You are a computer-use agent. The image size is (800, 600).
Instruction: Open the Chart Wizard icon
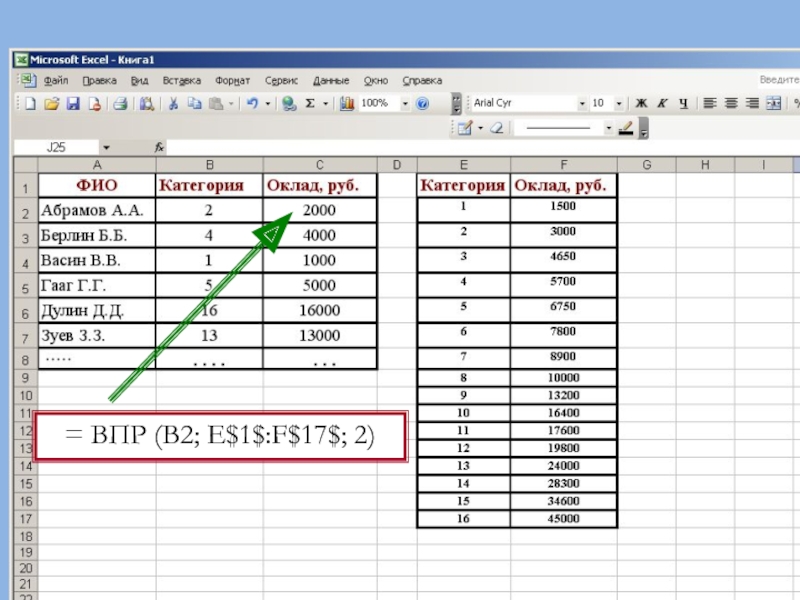click(x=347, y=103)
